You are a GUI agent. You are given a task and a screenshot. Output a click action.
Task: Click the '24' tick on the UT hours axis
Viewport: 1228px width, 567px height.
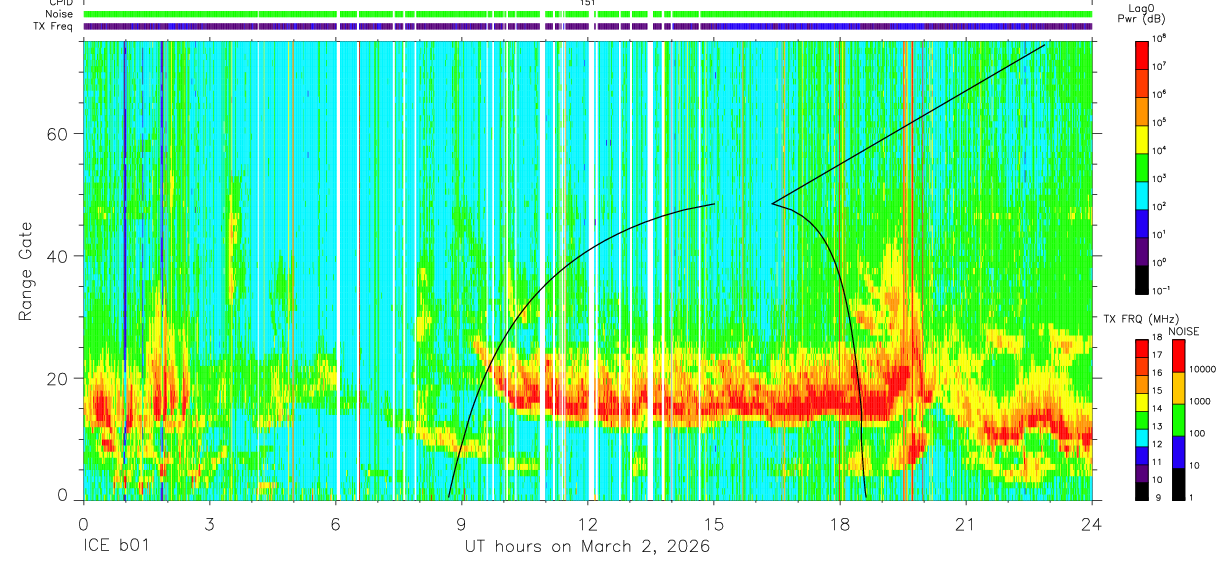coord(1092,524)
